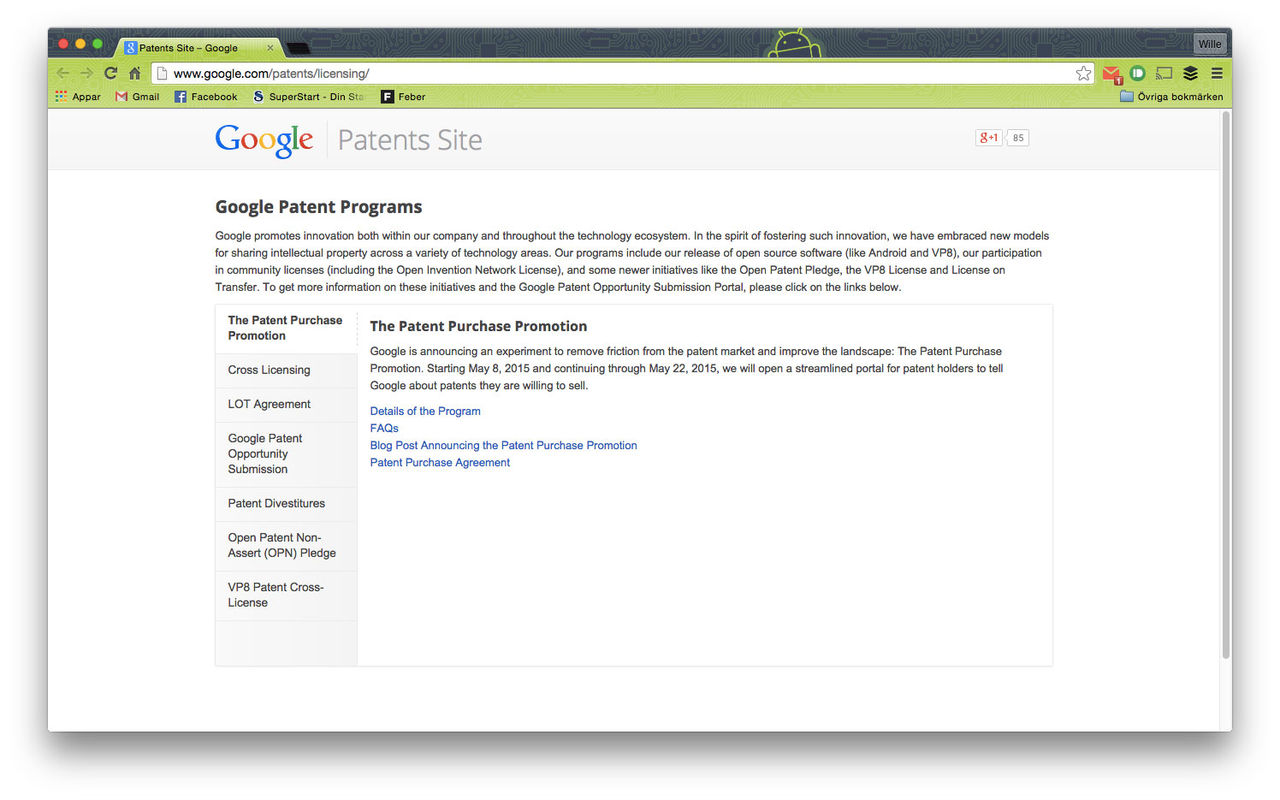Open the FAQs link
Viewport: 1280px width, 800px height.
(384, 428)
